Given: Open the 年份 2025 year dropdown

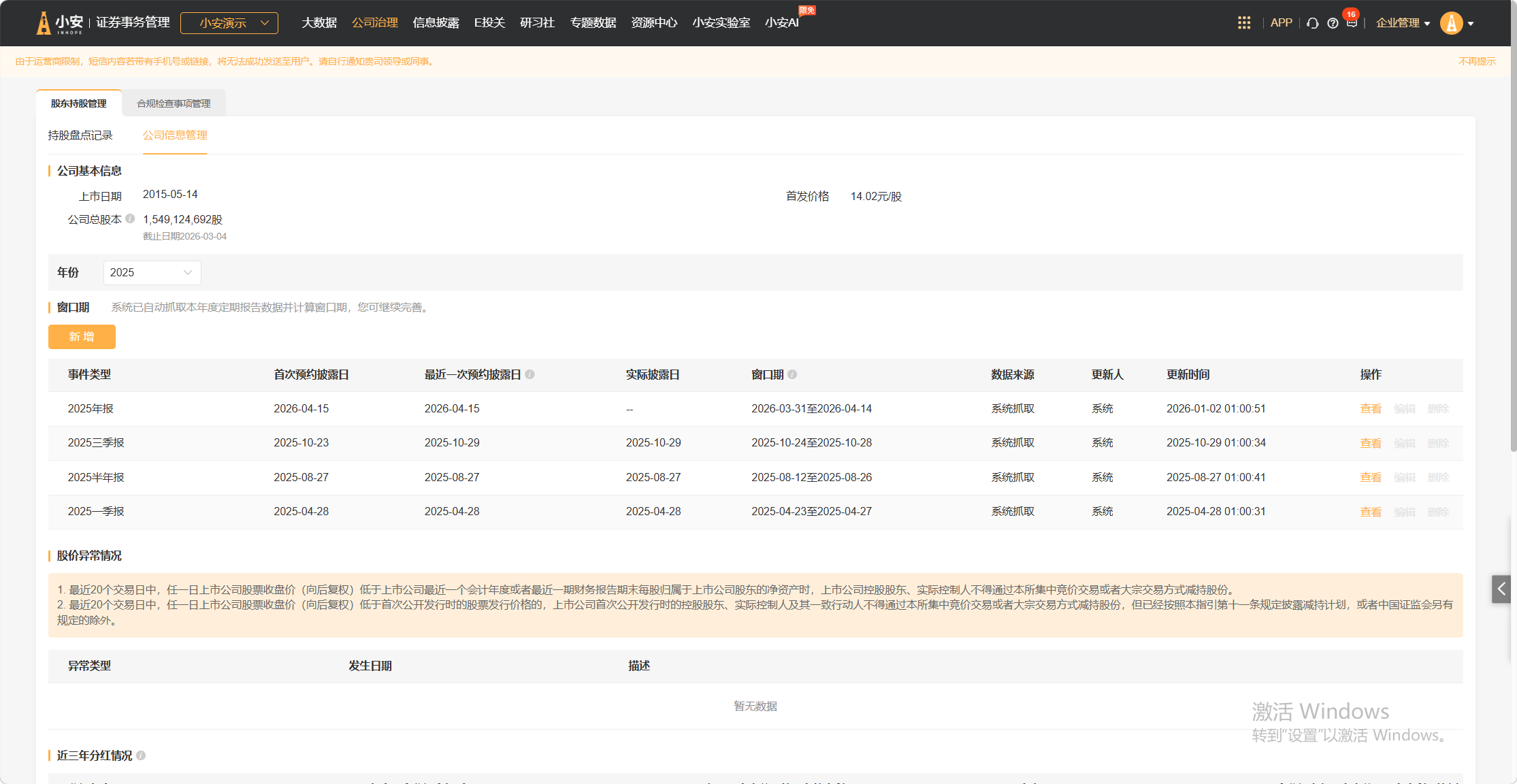Looking at the screenshot, I should 152,272.
